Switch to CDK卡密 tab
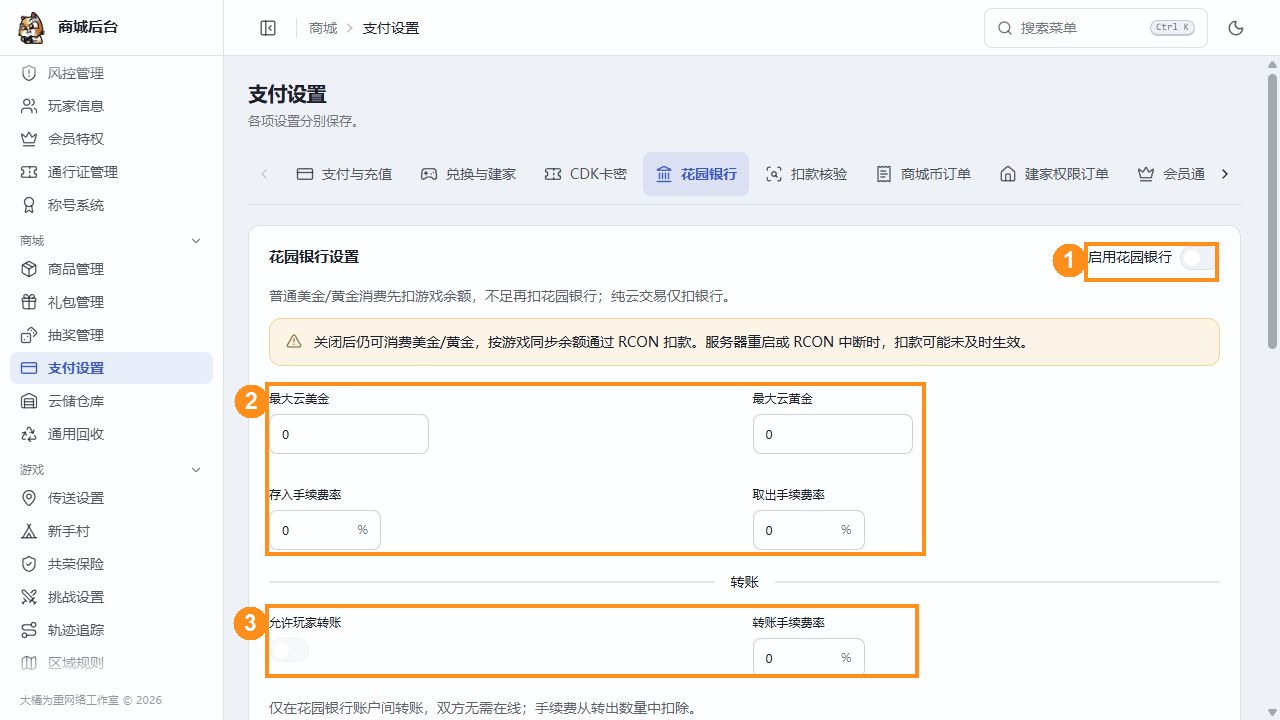Image resolution: width=1280 pixels, height=720 pixels. tap(585, 174)
